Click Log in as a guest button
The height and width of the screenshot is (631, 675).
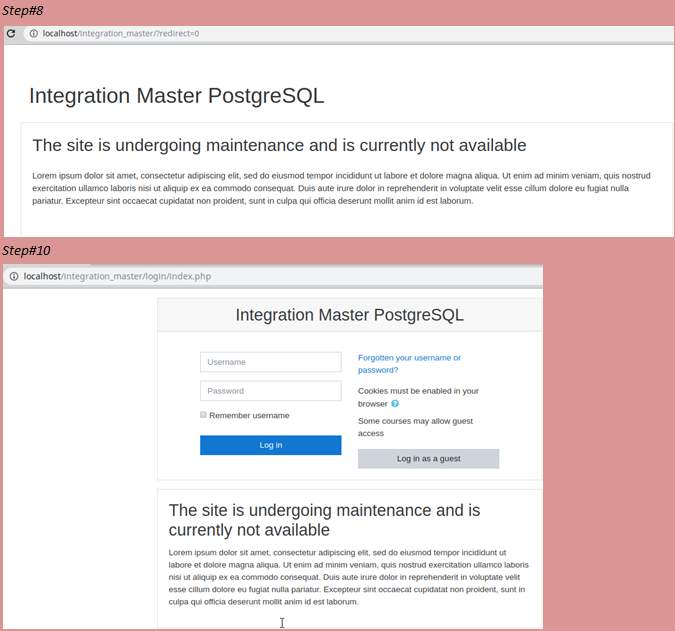[428, 459]
